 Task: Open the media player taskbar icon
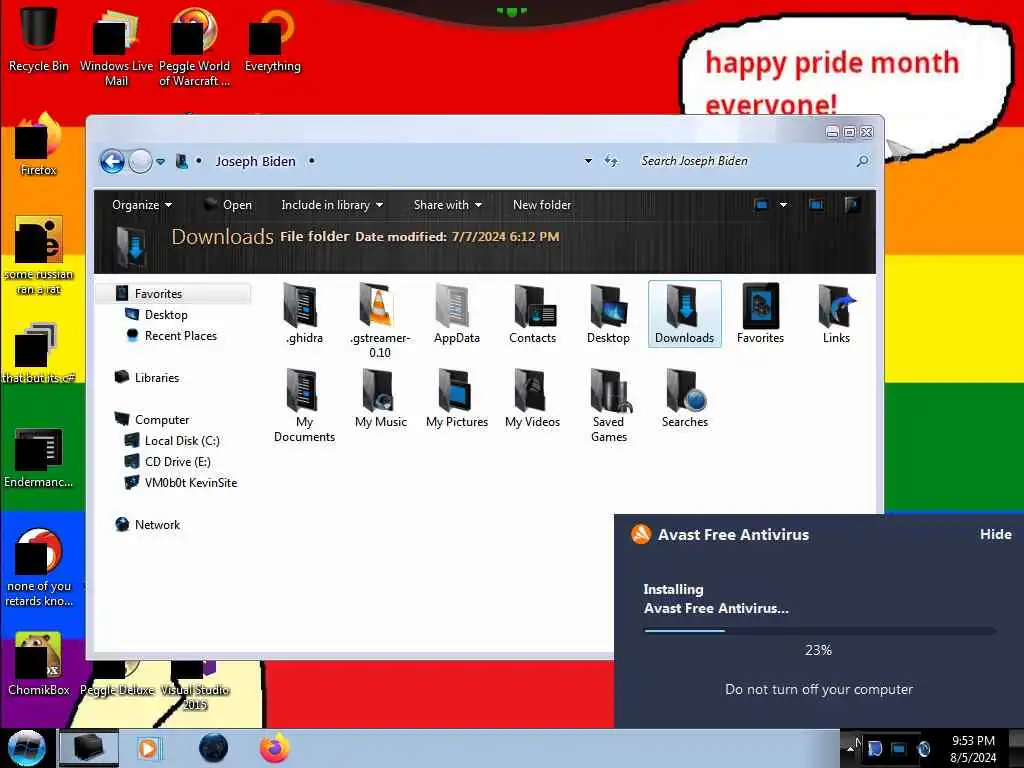(x=149, y=748)
